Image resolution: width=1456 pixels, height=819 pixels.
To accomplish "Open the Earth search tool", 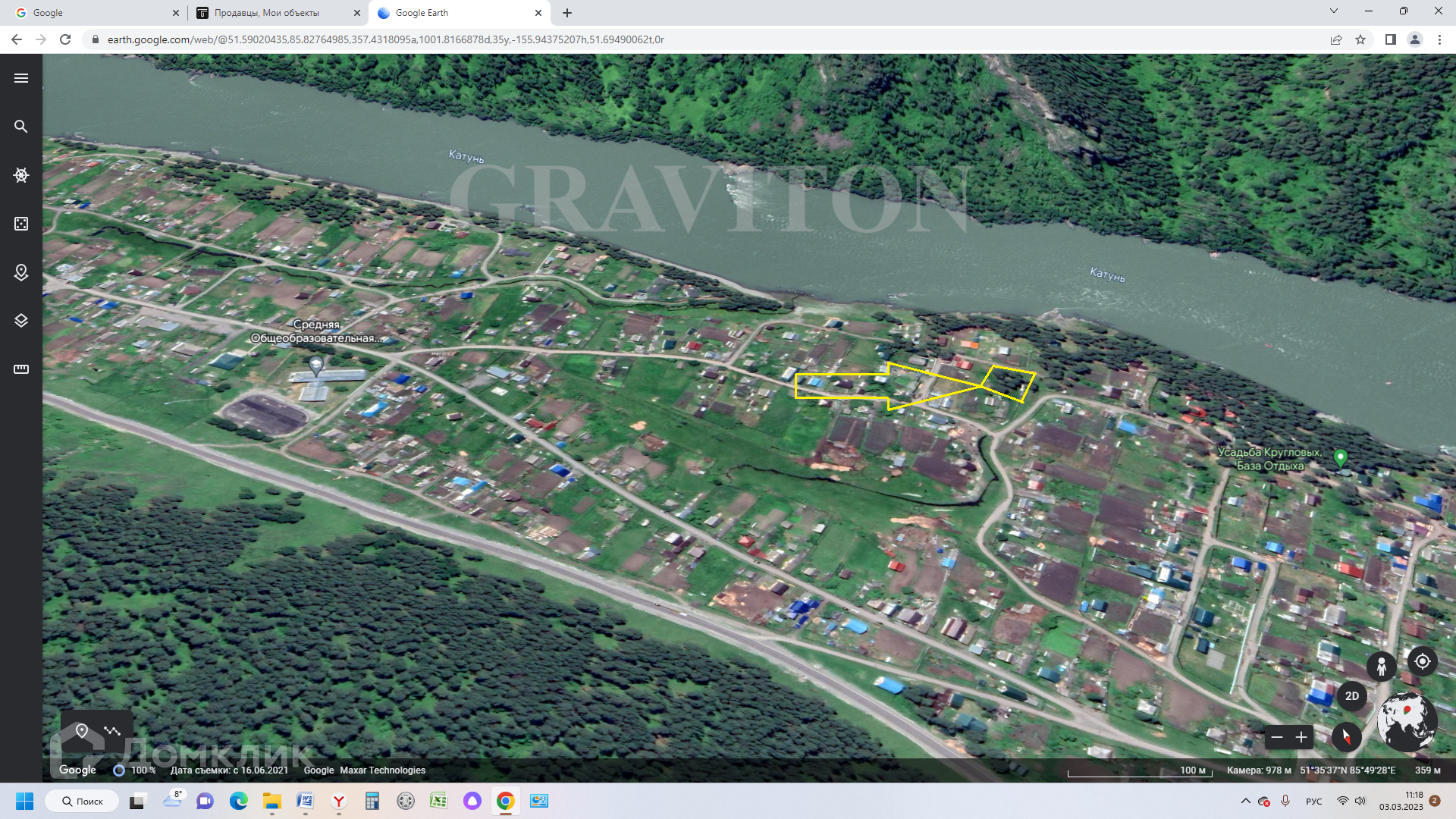I will [x=21, y=127].
